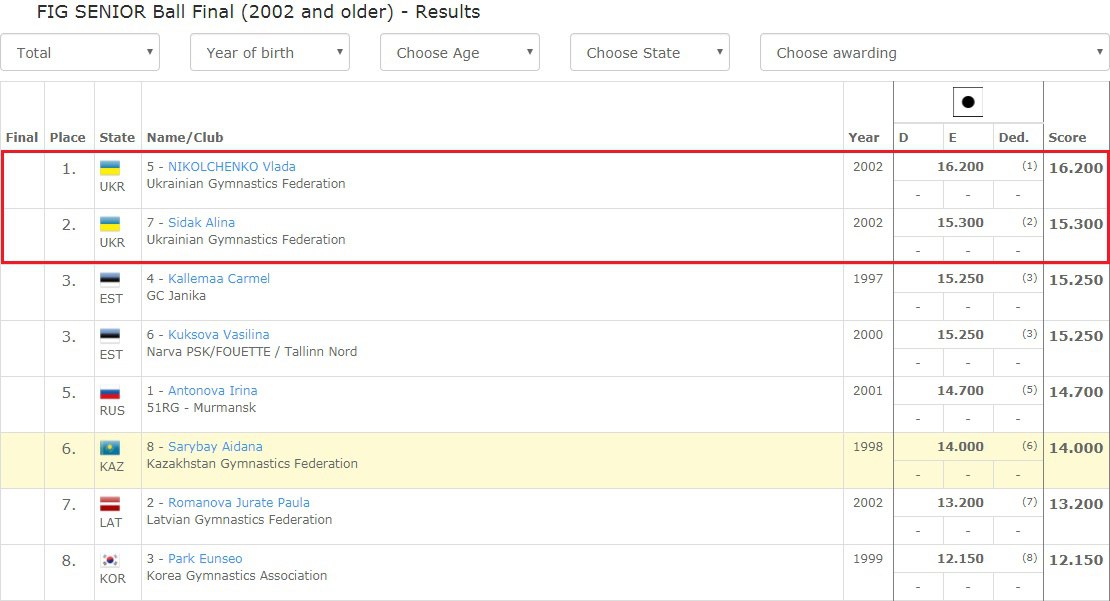Open Park Eunseo's profile link
This screenshot has width=1110, height=601.
[205, 559]
